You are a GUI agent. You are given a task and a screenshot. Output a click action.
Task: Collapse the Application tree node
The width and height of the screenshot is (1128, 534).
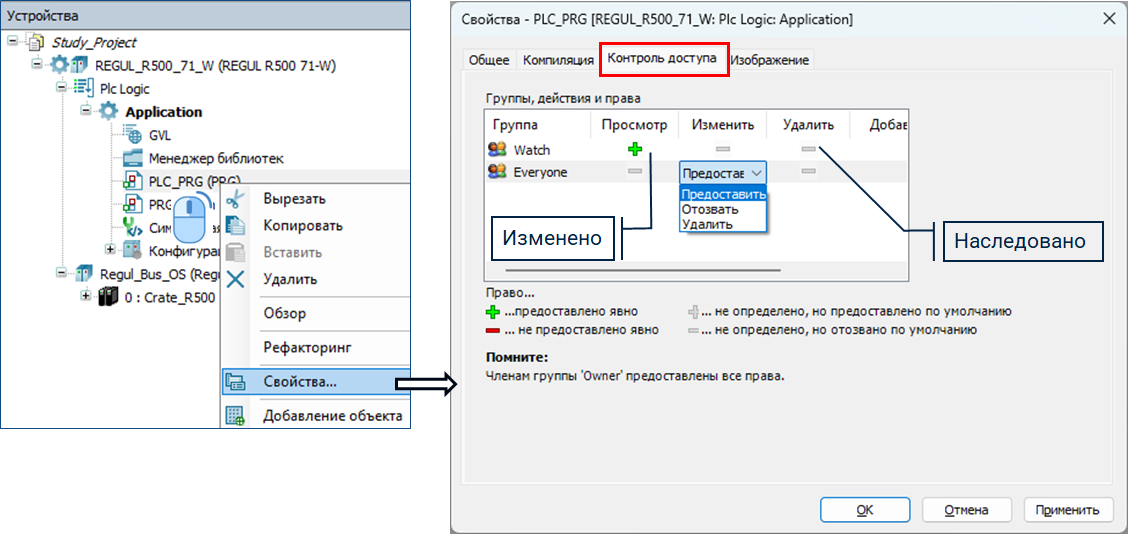pos(86,112)
